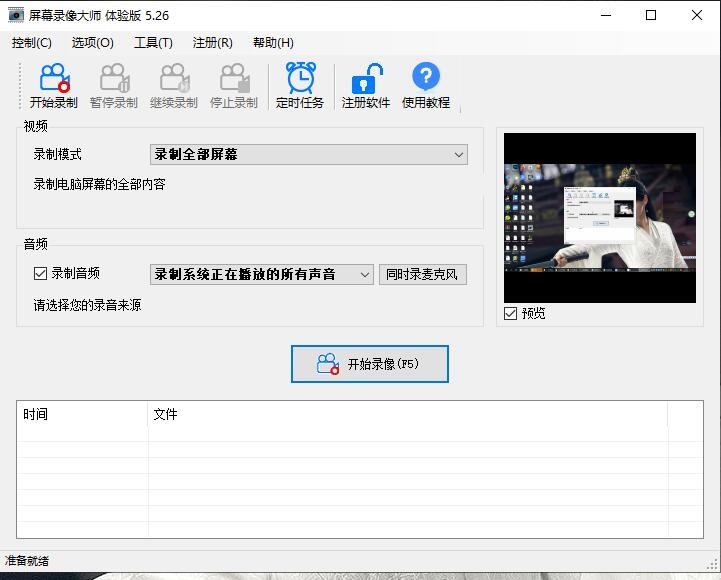The width and height of the screenshot is (721, 580).
Task: Maximize the 屏幕录像大师 window
Action: pos(651,15)
